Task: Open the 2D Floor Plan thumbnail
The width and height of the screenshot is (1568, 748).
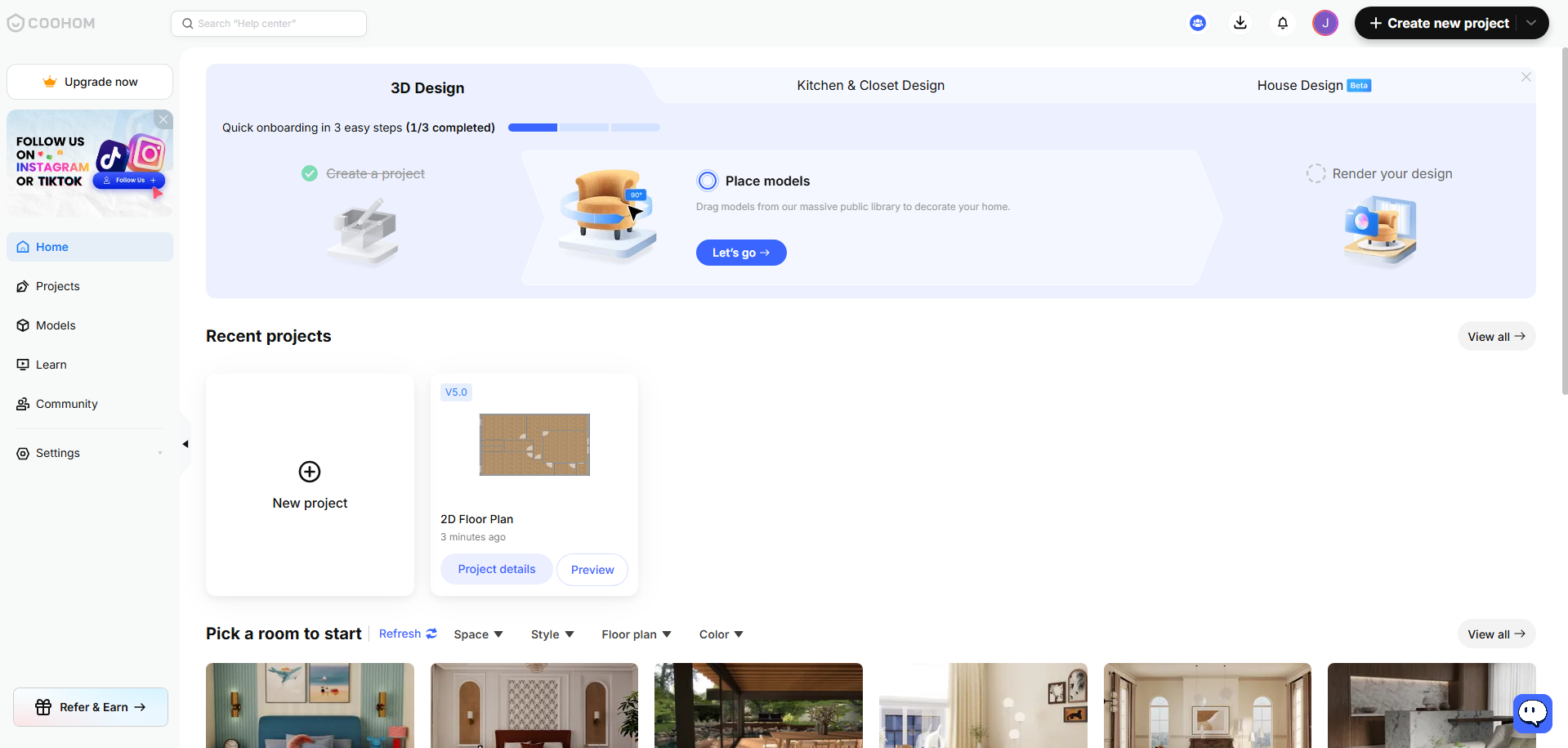Action: pyautogui.click(x=534, y=445)
